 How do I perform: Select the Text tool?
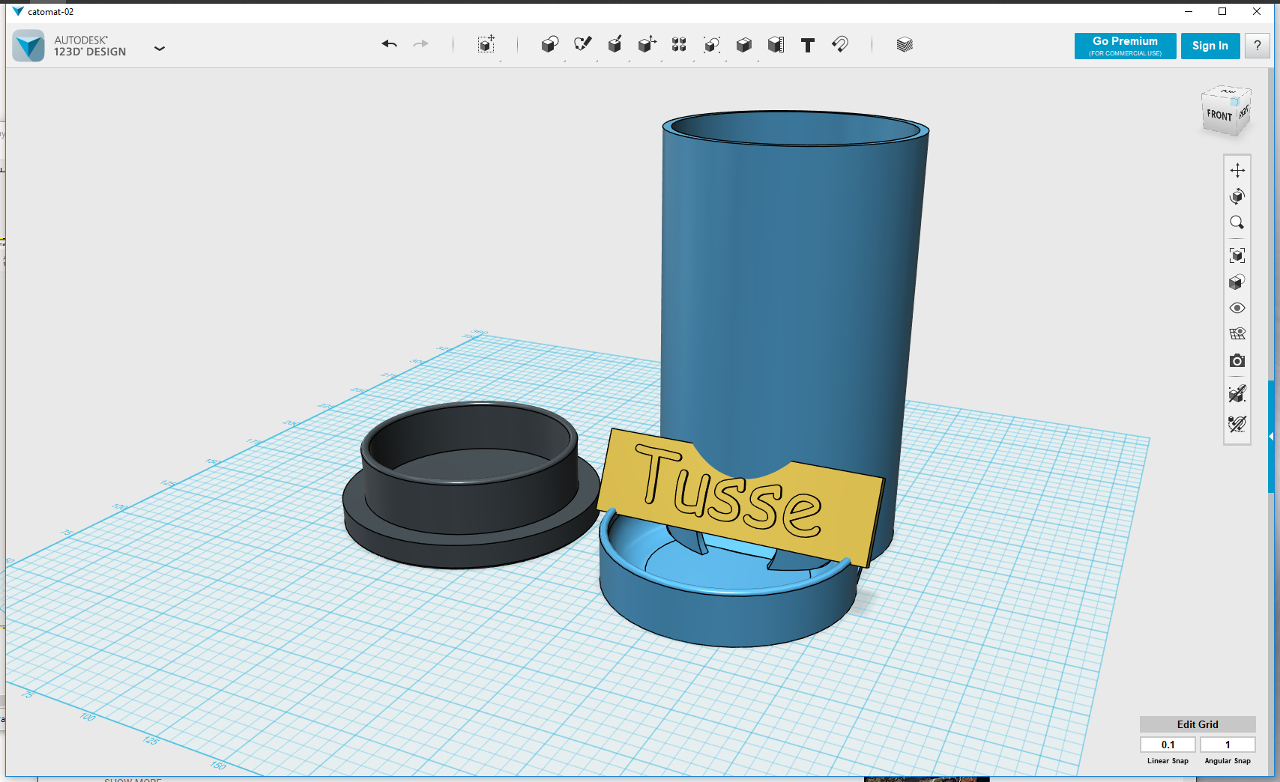pyautogui.click(x=808, y=45)
